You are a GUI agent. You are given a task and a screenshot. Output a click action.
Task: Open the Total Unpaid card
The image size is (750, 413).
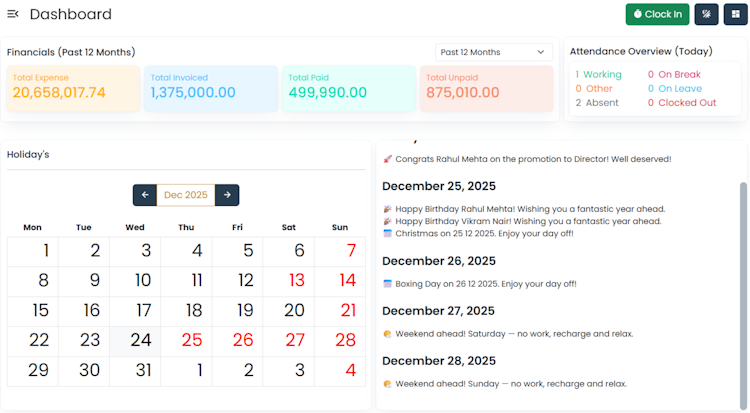click(x=486, y=88)
